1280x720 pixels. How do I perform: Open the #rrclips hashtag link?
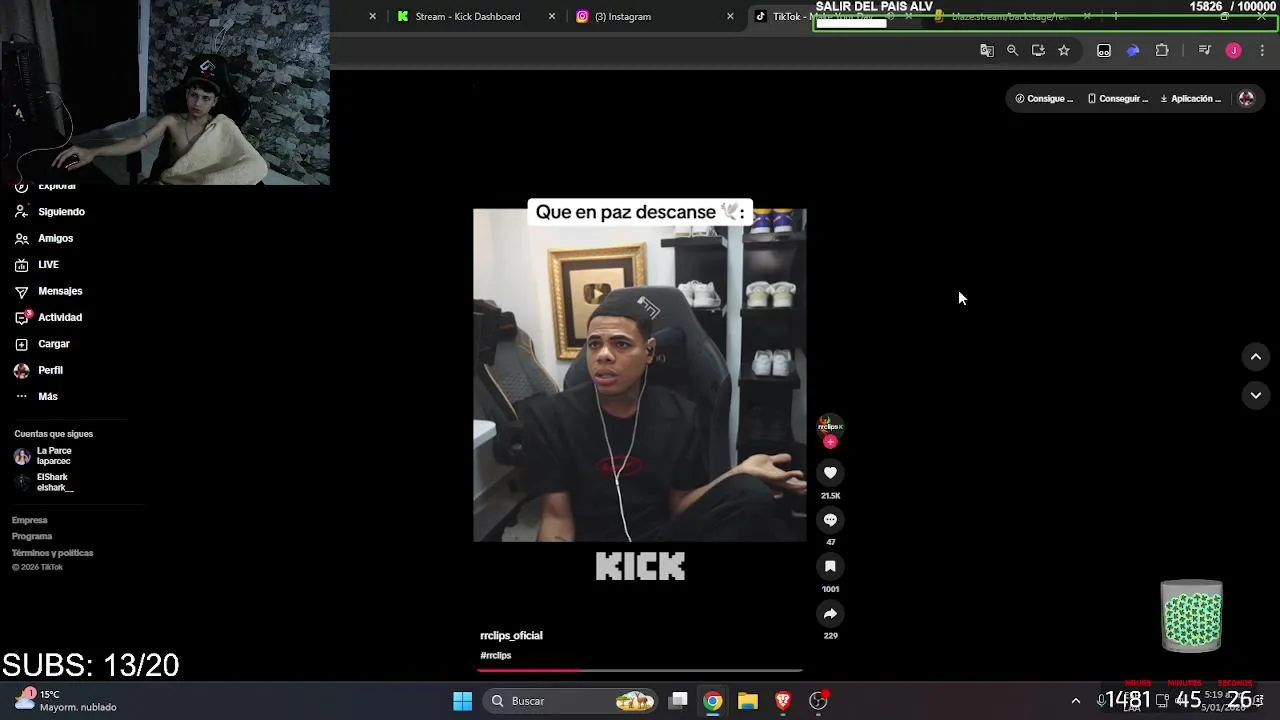click(x=496, y=656)
